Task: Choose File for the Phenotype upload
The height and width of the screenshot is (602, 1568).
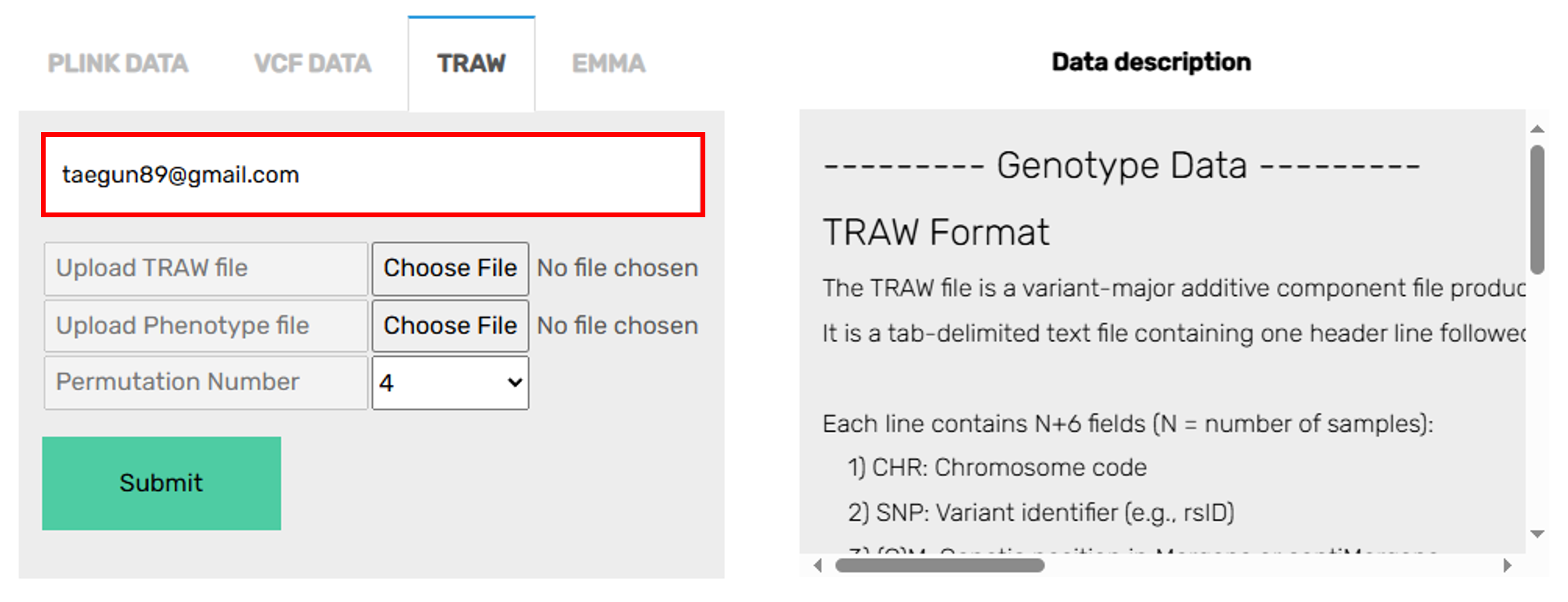Action: coord(450,326)
